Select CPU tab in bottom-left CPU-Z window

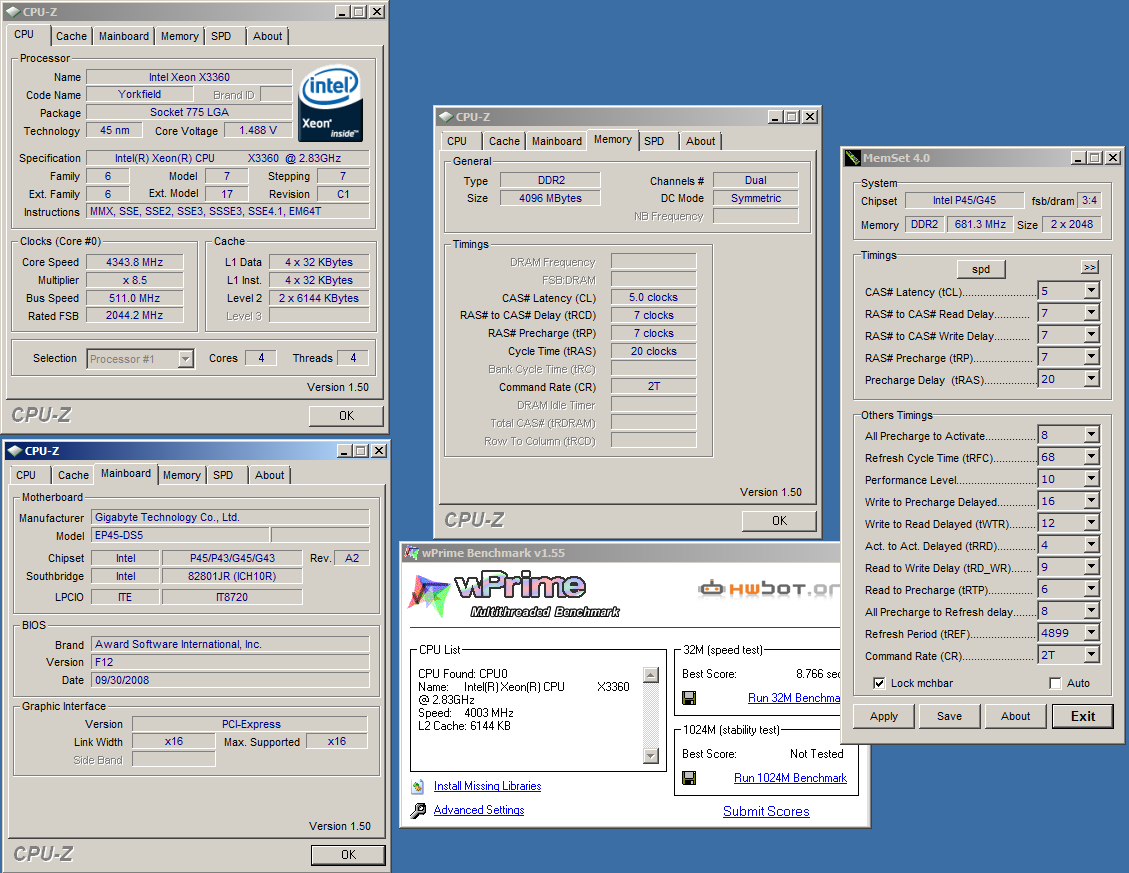pyautogui.click(x=26, y=475)
